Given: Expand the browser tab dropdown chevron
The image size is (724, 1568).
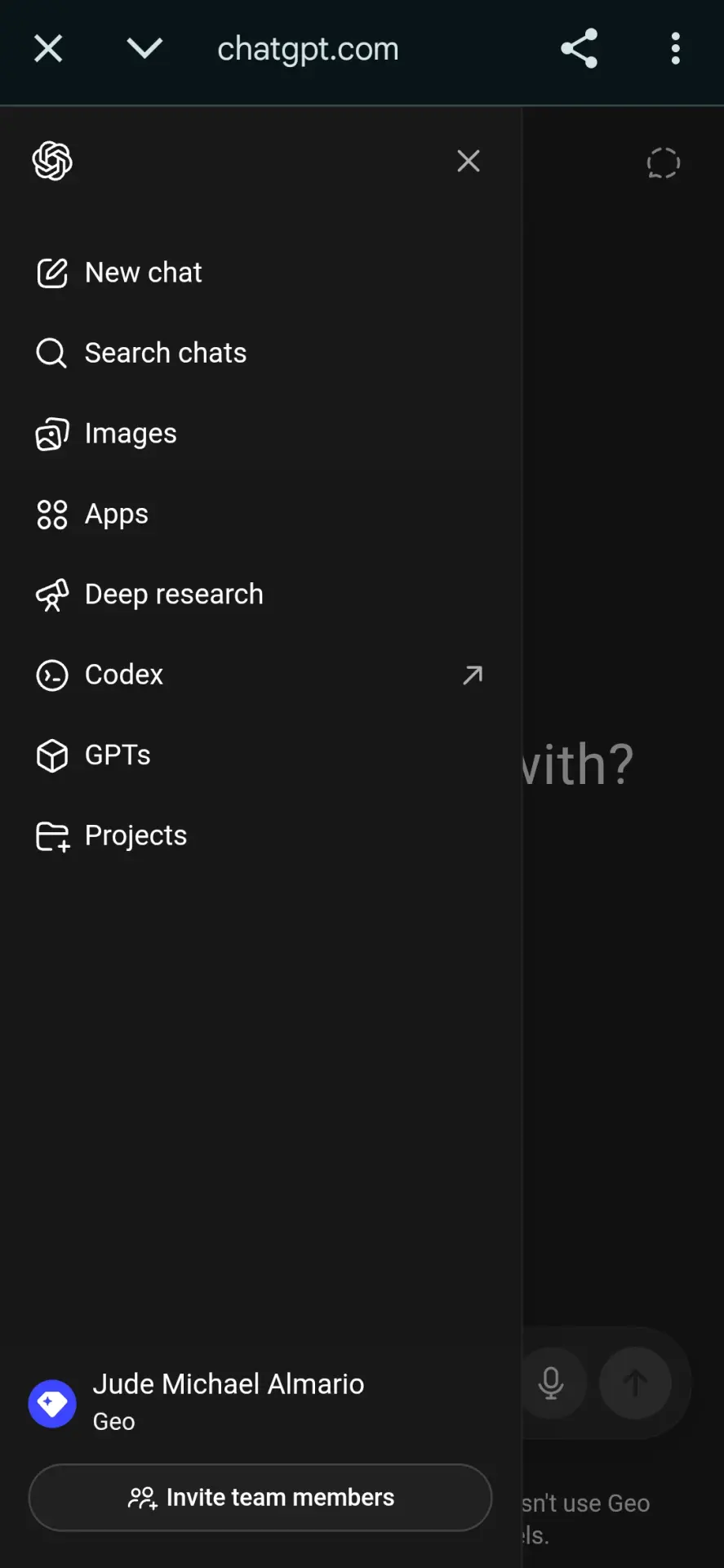Looking at the screenshot, I should [x=145, y=49].
